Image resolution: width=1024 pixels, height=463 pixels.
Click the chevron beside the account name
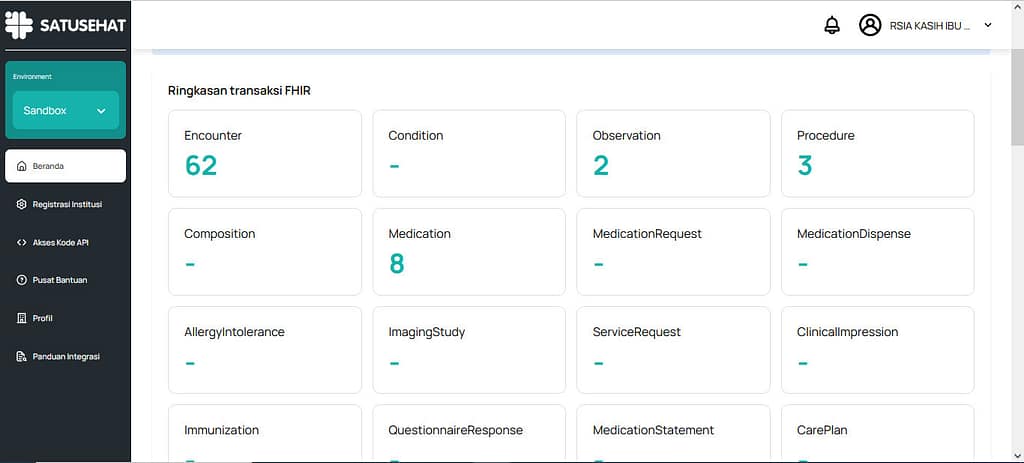988,25
